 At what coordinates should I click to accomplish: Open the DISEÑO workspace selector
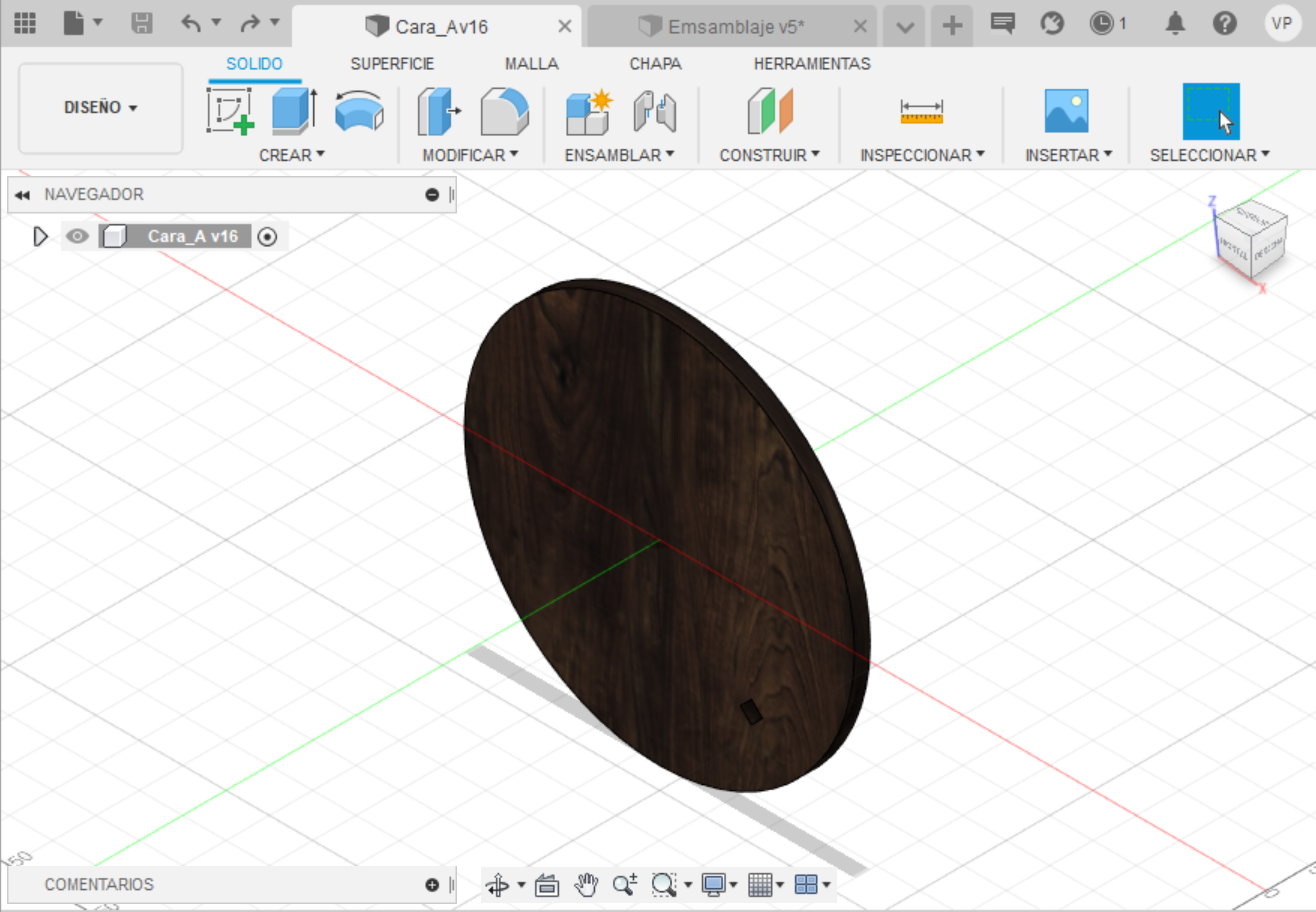[x=100, y=107]
